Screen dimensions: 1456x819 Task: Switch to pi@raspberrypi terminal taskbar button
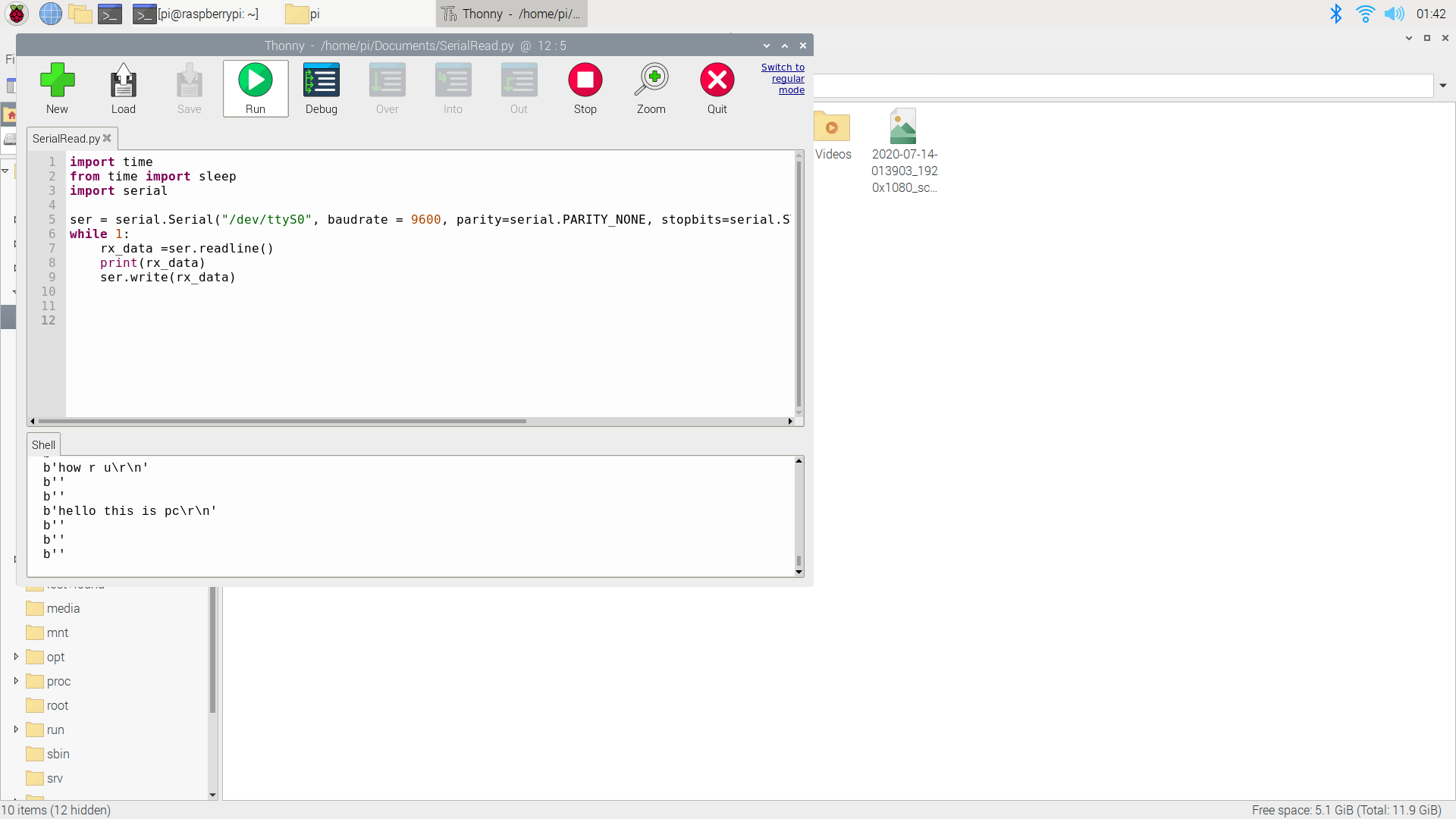click(x=197, y=14)
